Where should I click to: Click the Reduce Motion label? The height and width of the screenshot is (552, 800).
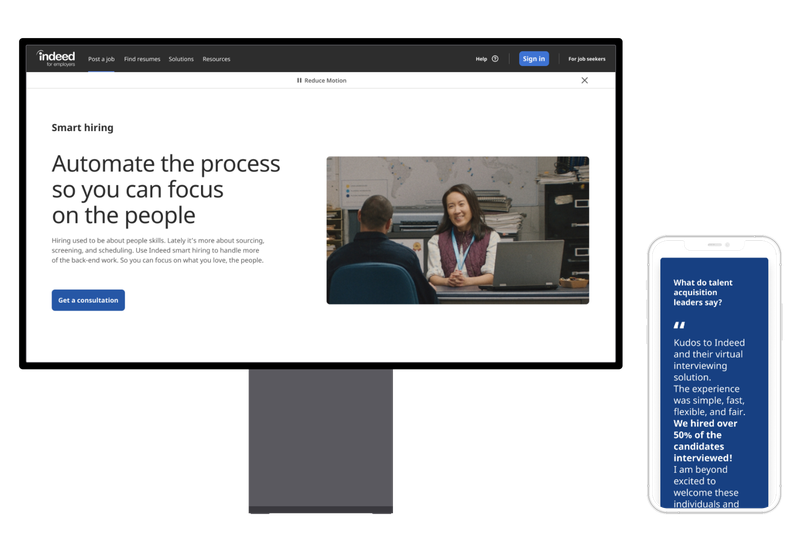(326, 81)
